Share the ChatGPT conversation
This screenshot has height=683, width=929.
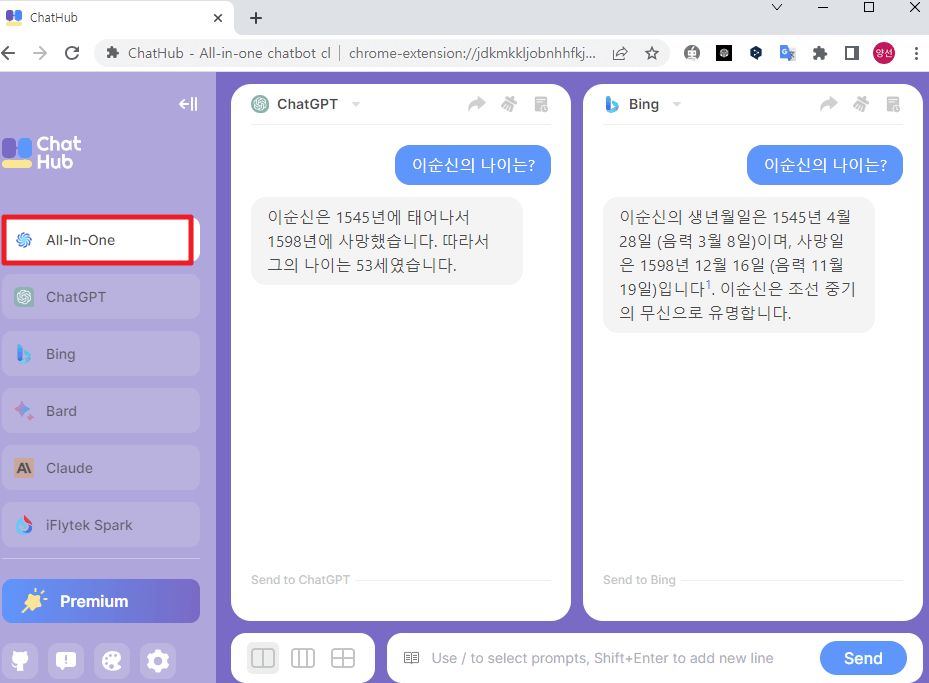tap(477, 104)
